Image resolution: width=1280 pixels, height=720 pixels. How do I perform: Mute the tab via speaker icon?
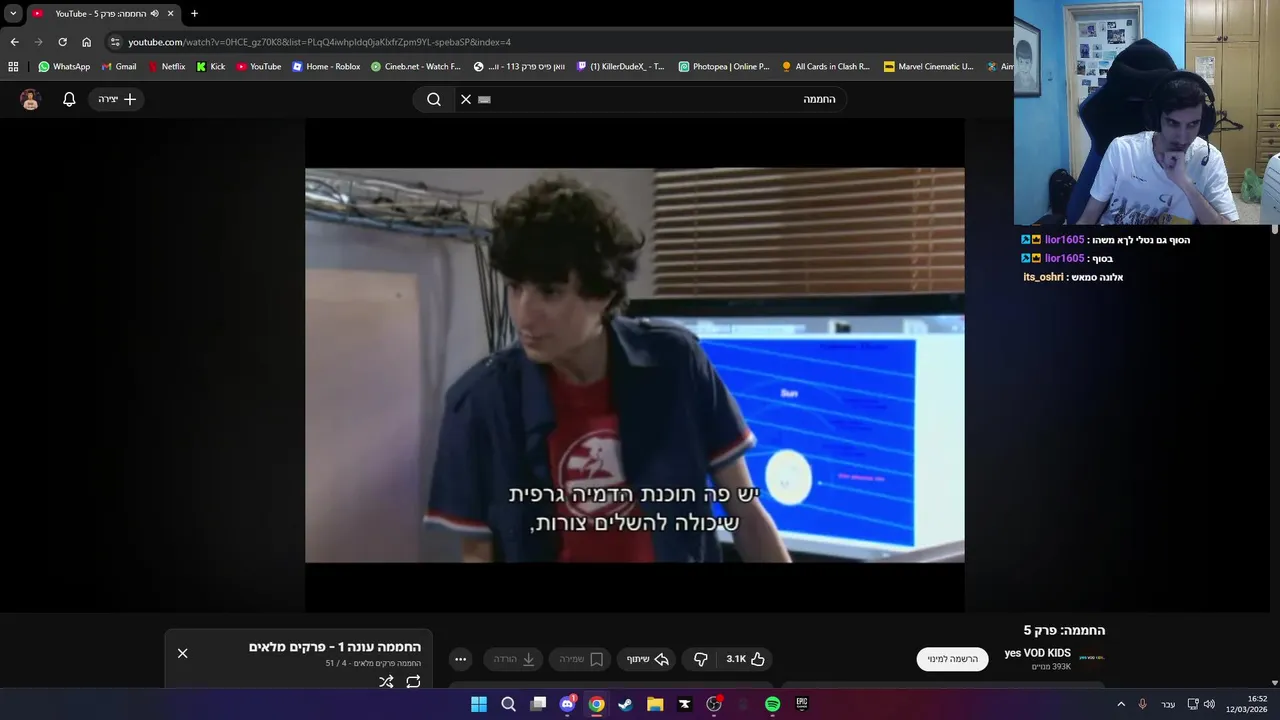click(x=154, y=14)
